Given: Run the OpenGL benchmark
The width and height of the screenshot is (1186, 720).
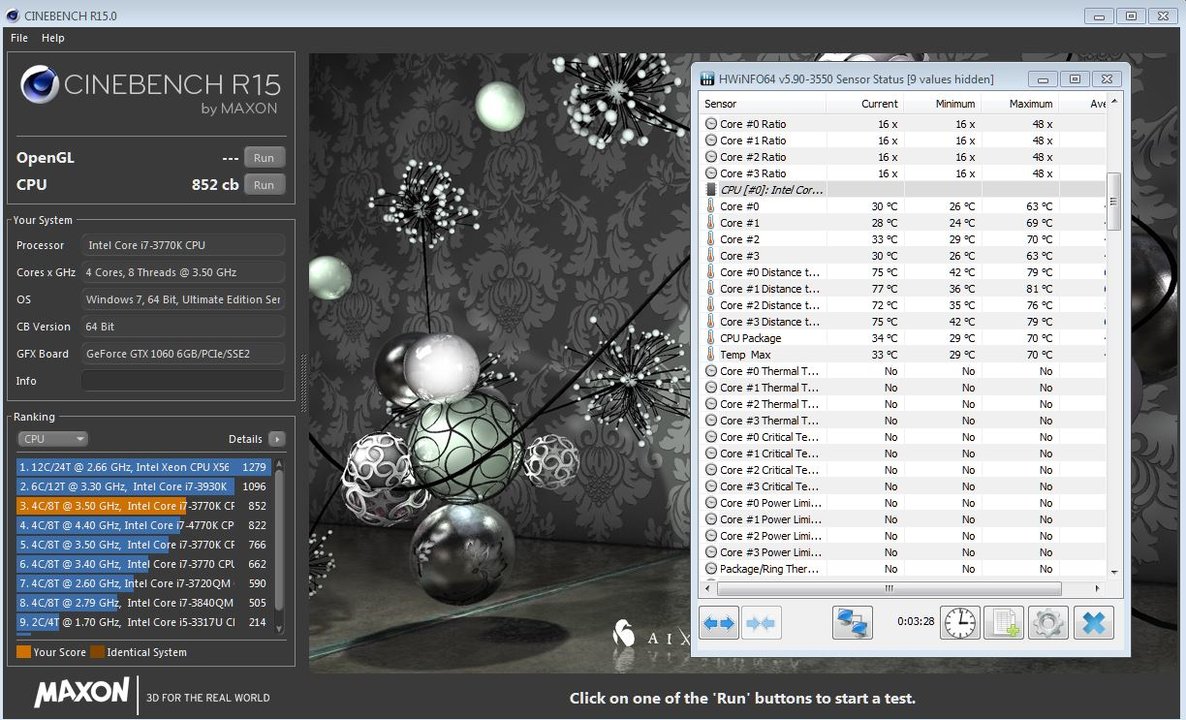Looking at the screenshot, I should pyautogui.click(x=264, y=158).
